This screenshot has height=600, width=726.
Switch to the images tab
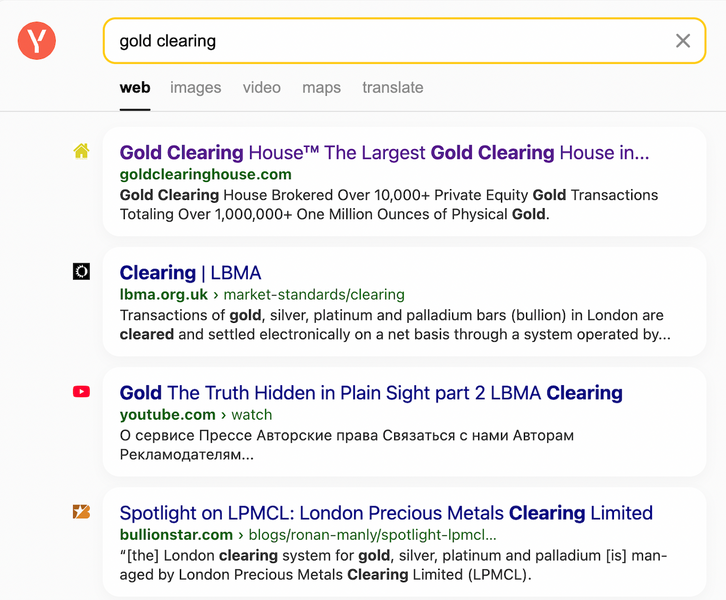click(195, 87)
